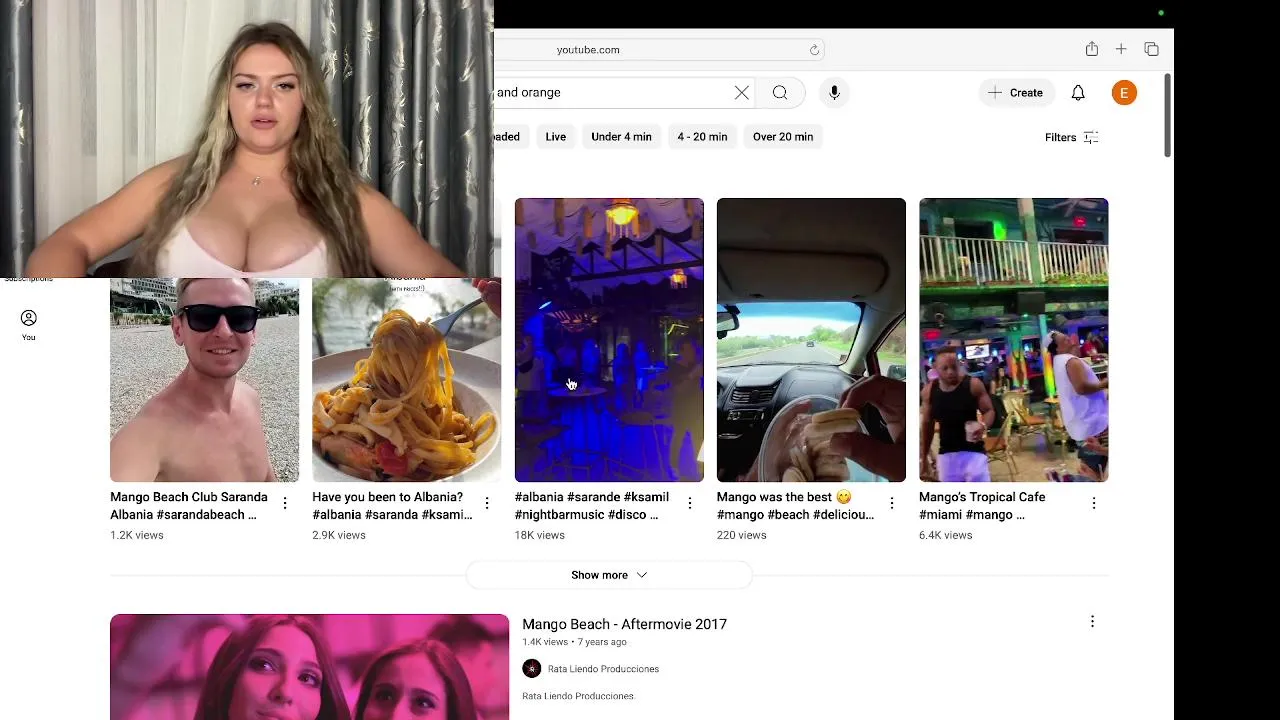Open Mango Beach Club Saranda short thumbnail

tap(204, 381)
